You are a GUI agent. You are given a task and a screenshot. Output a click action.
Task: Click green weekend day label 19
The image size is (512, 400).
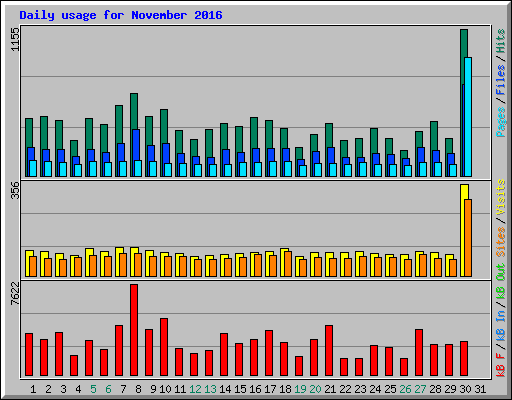click(300, 389)
